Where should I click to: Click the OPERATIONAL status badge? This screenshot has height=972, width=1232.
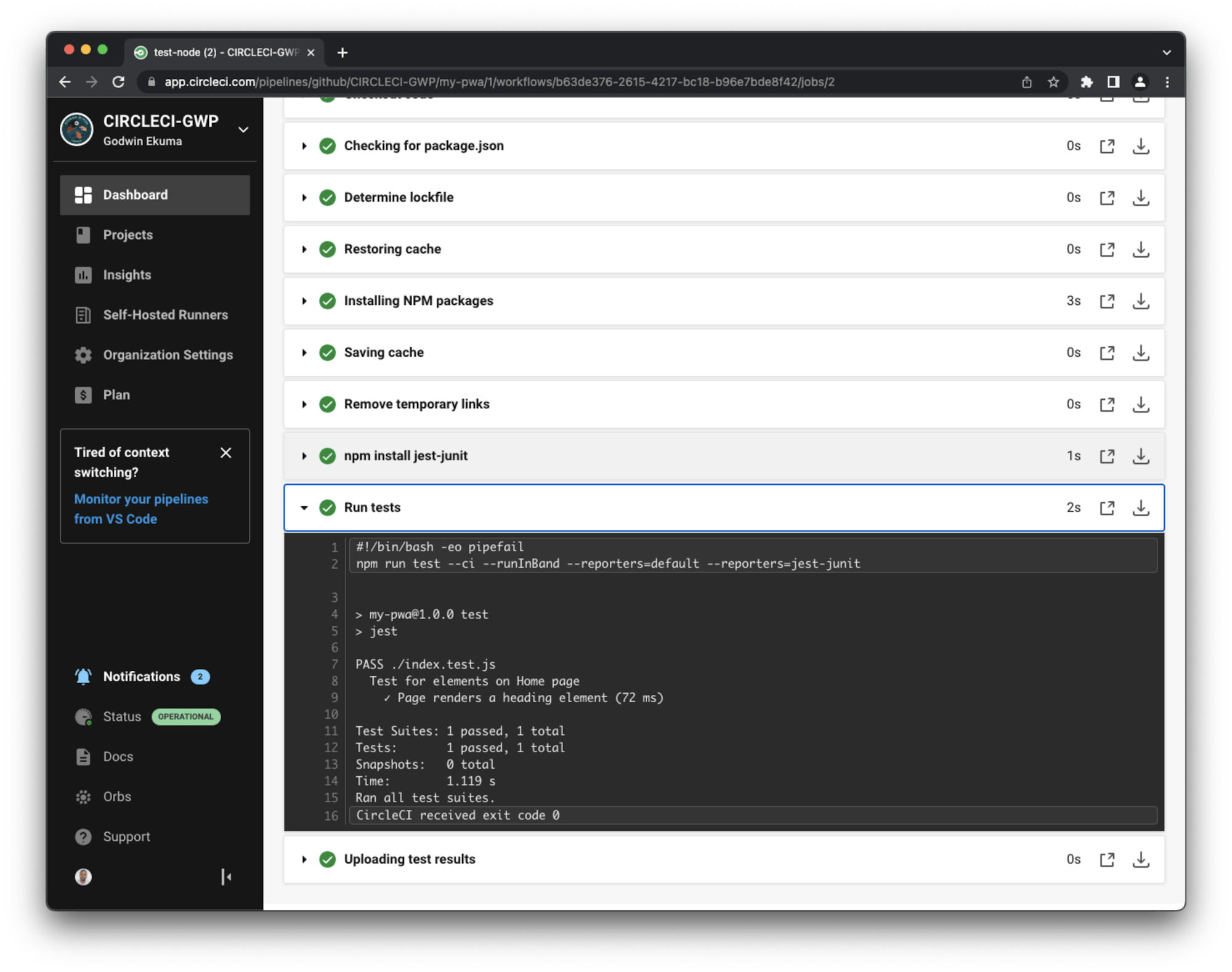point(185,716)
